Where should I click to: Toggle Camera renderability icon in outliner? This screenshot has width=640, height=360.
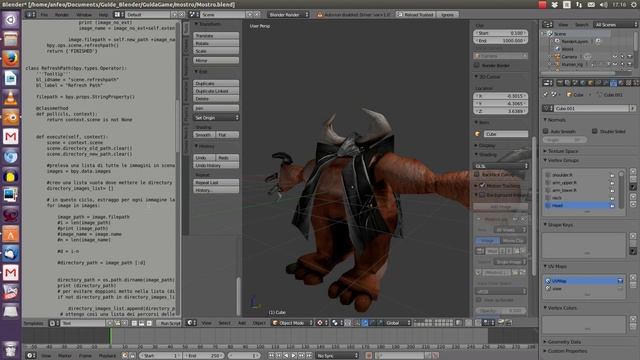pyautogui.click(x=630, y=57)
